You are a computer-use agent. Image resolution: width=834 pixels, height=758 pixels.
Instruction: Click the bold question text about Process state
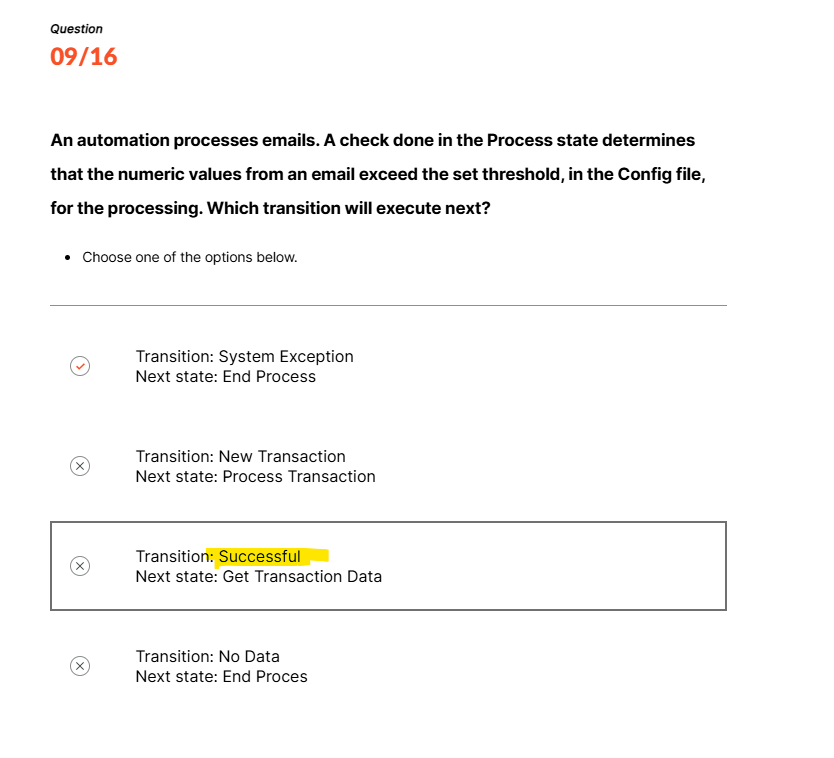point(372,140)
